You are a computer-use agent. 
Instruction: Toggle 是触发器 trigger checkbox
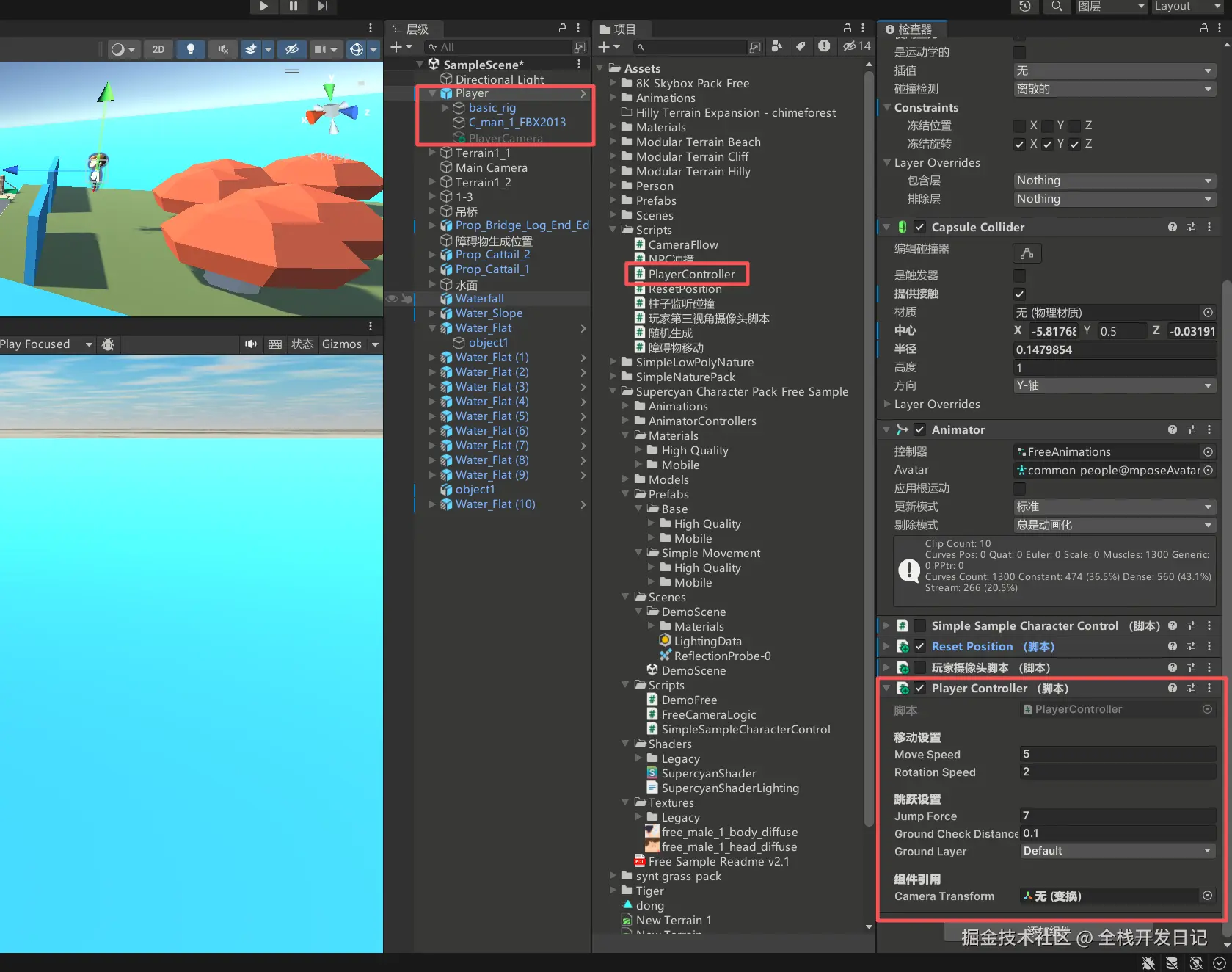point(1019,275)
